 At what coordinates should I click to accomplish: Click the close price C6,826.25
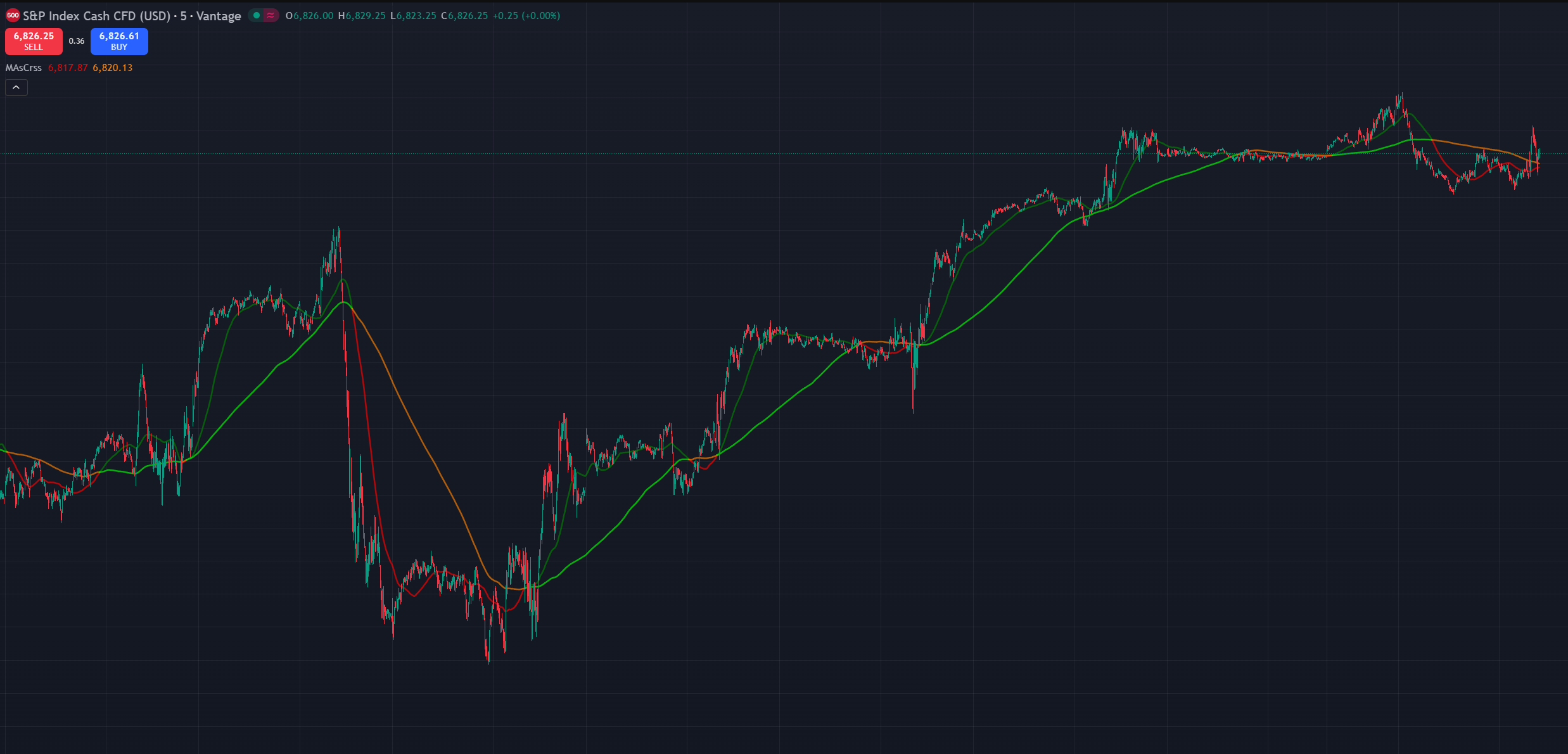point(464,16)
